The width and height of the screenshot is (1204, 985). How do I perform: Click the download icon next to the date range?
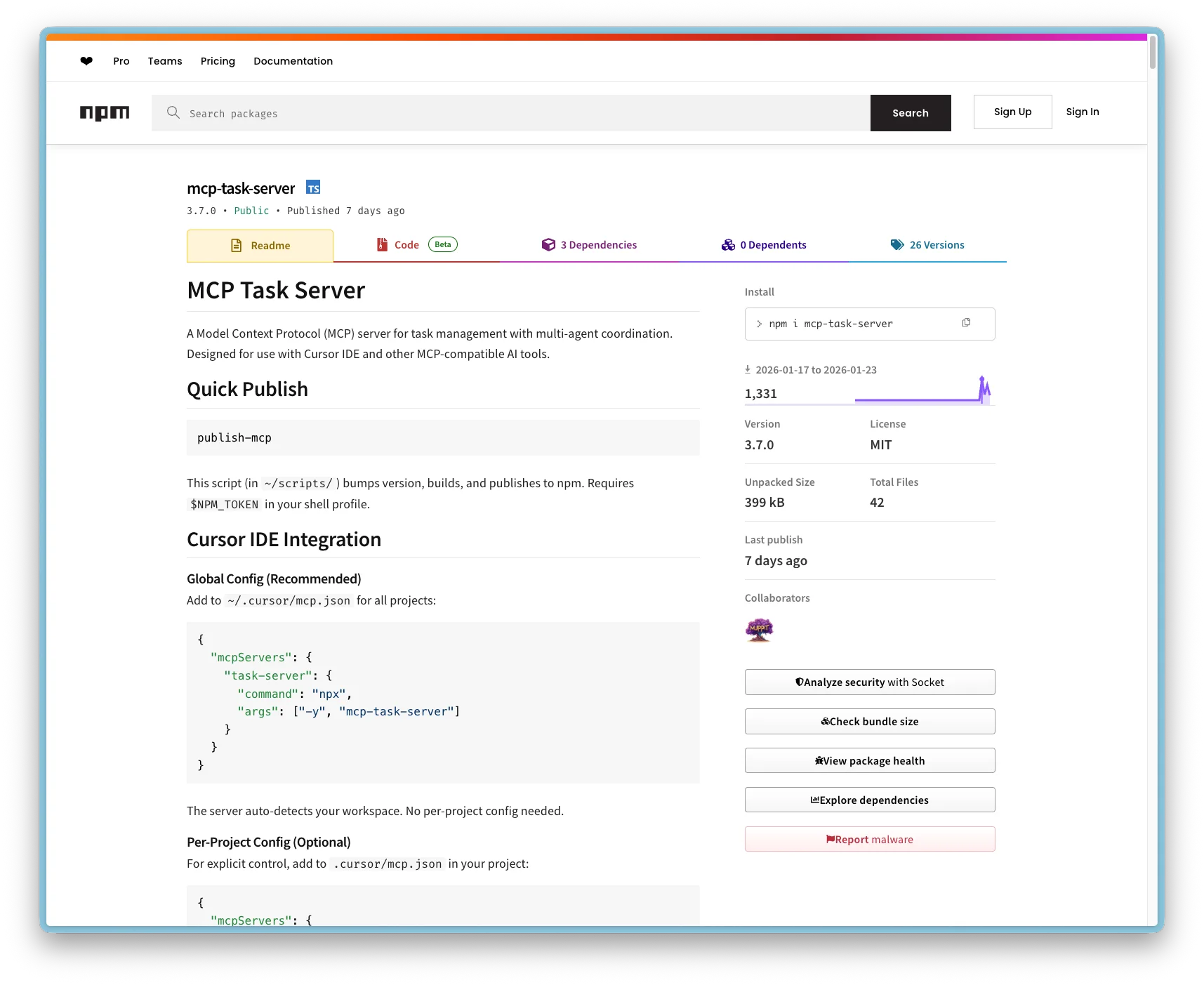coord(747,369)
